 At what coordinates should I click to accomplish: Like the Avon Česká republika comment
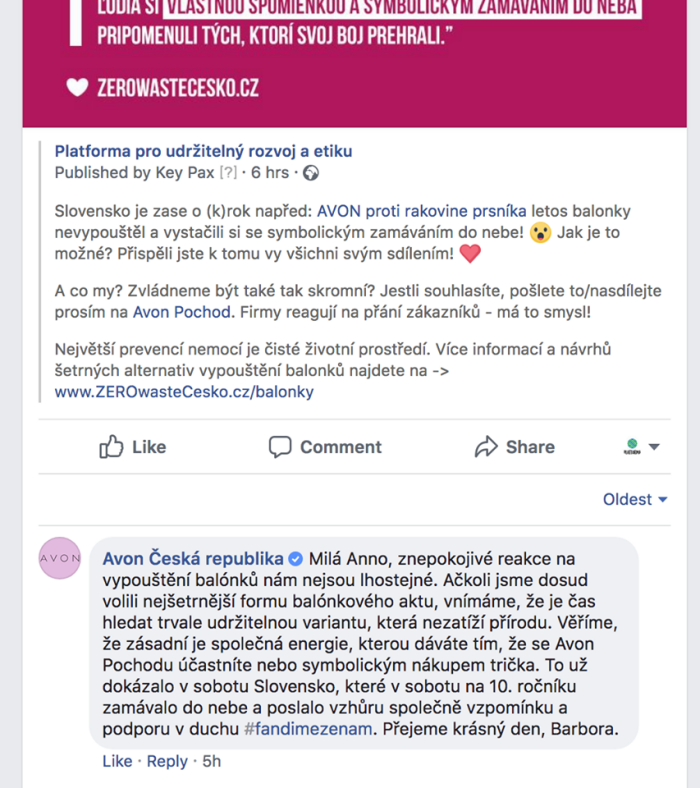117,761
